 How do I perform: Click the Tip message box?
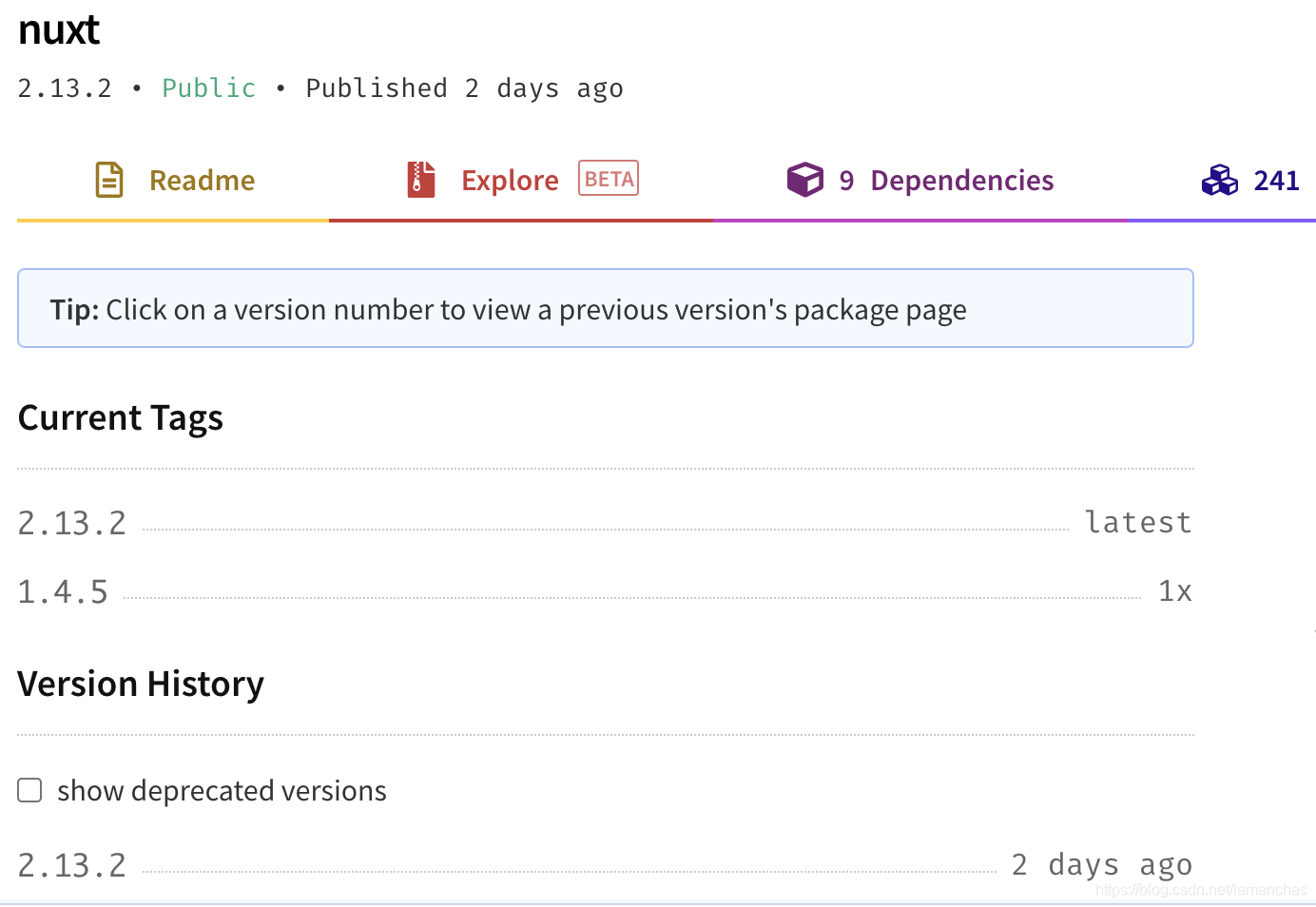(606, 308)
